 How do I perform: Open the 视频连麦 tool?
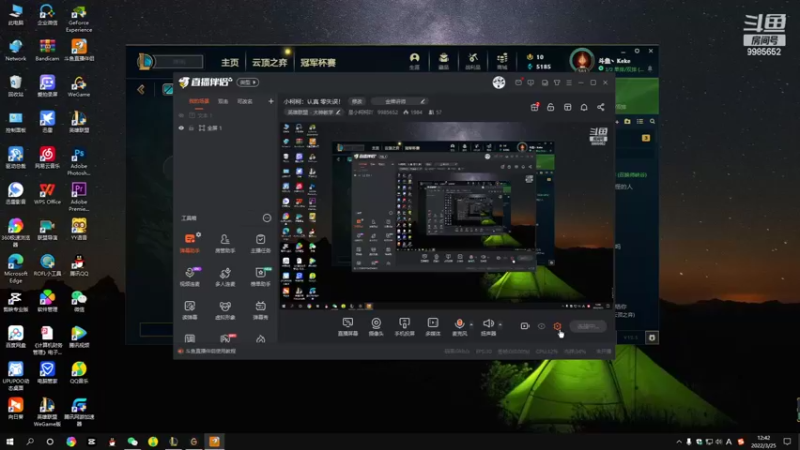coord(190,276)
